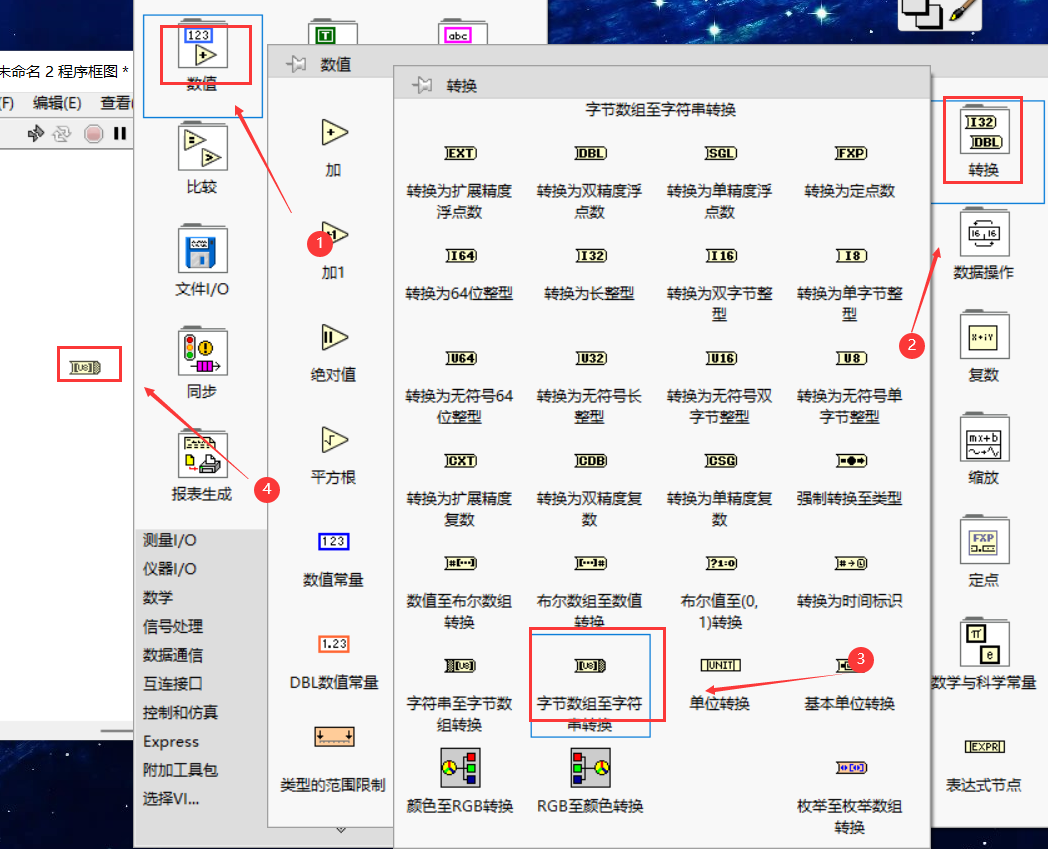1048x849 pixels.
Task: Open the 文件I/O palette icon
Action: tap(203, 249)
